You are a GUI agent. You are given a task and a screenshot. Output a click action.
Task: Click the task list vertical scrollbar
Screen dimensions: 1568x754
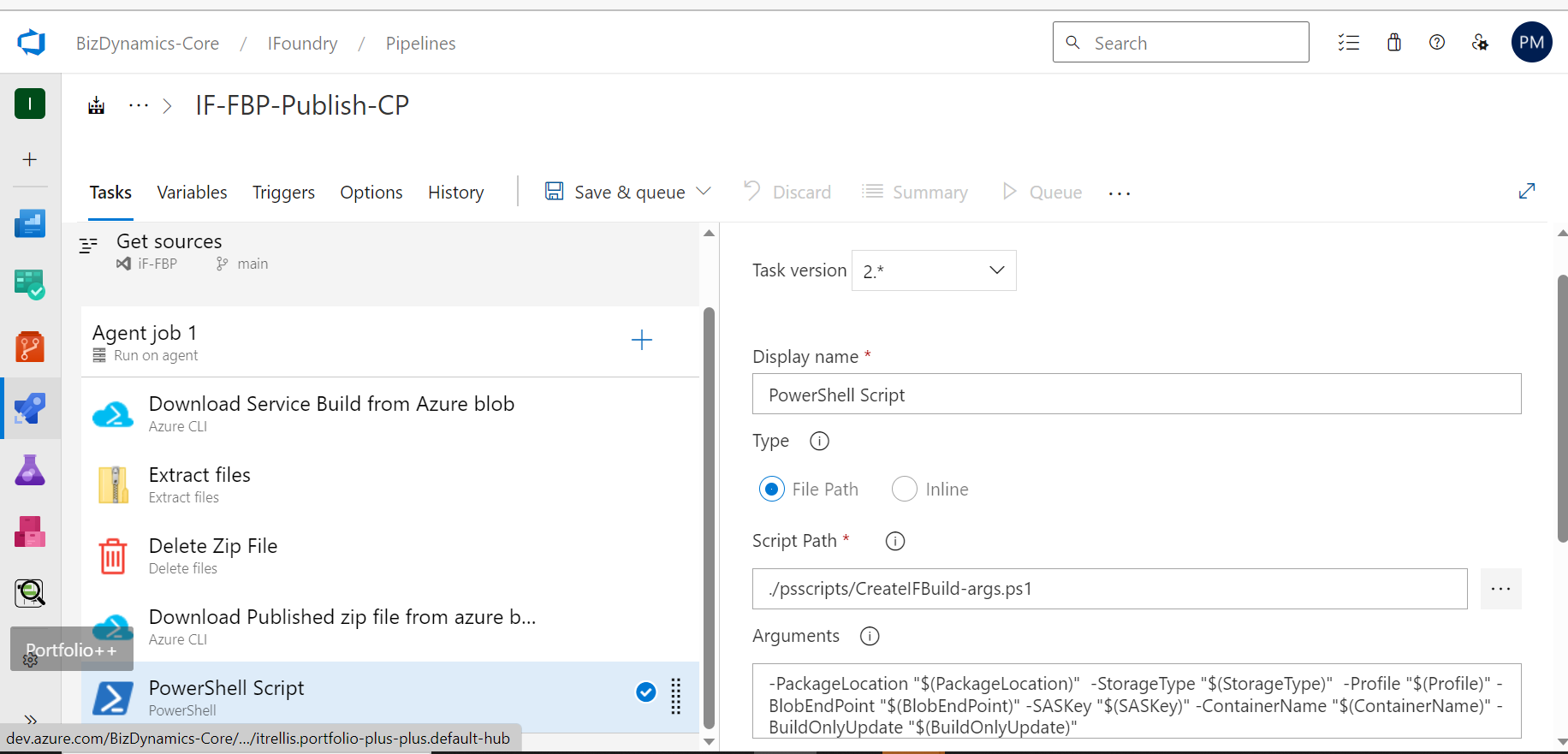coord(709,518)
